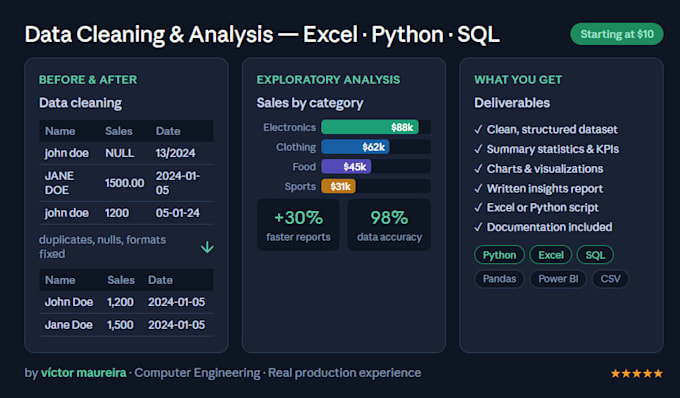Click the Clothing category label
This screenshot has width=680, height=398.
[x=296, y=147]
